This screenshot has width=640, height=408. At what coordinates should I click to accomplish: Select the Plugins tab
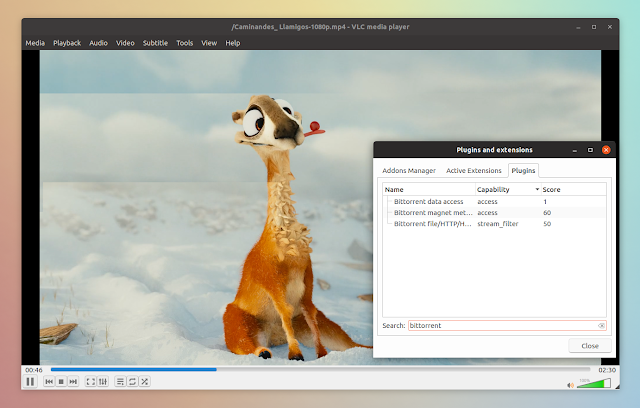tap(523, 171)
